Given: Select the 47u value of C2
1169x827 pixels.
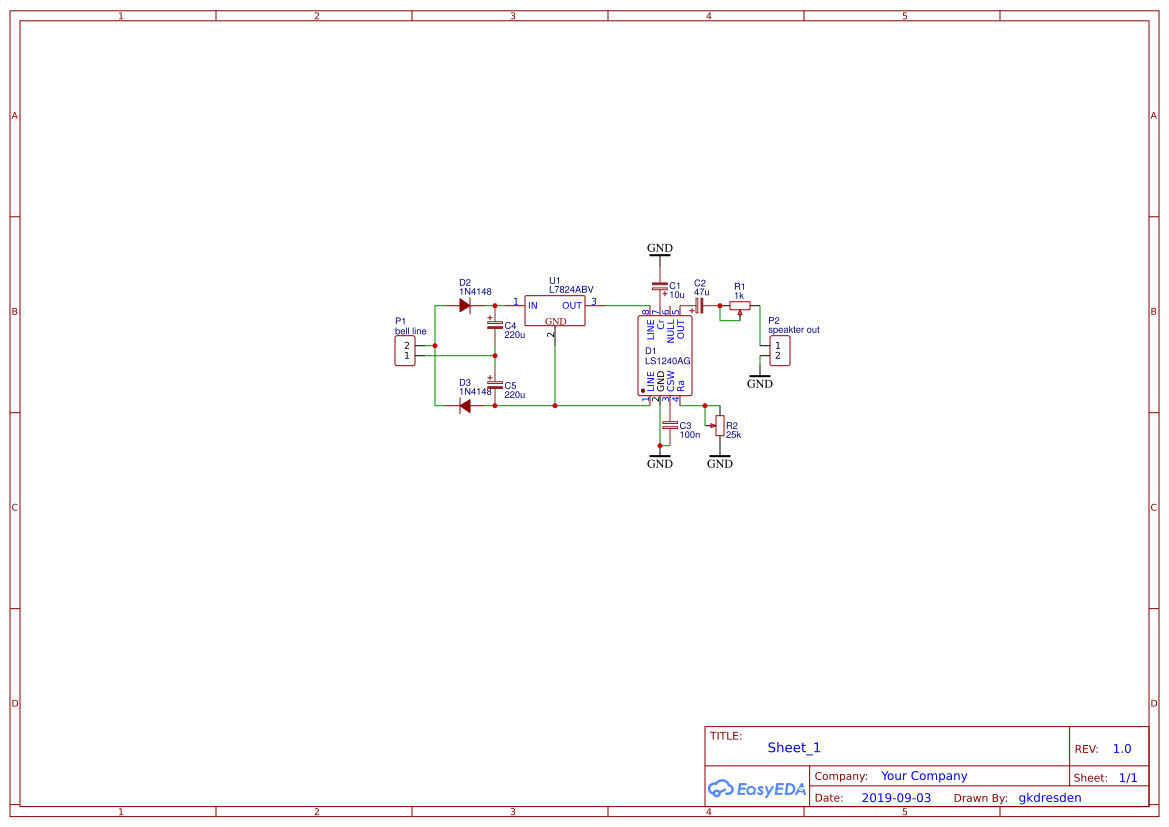Looking at the screenshot, I should point(702,292).
